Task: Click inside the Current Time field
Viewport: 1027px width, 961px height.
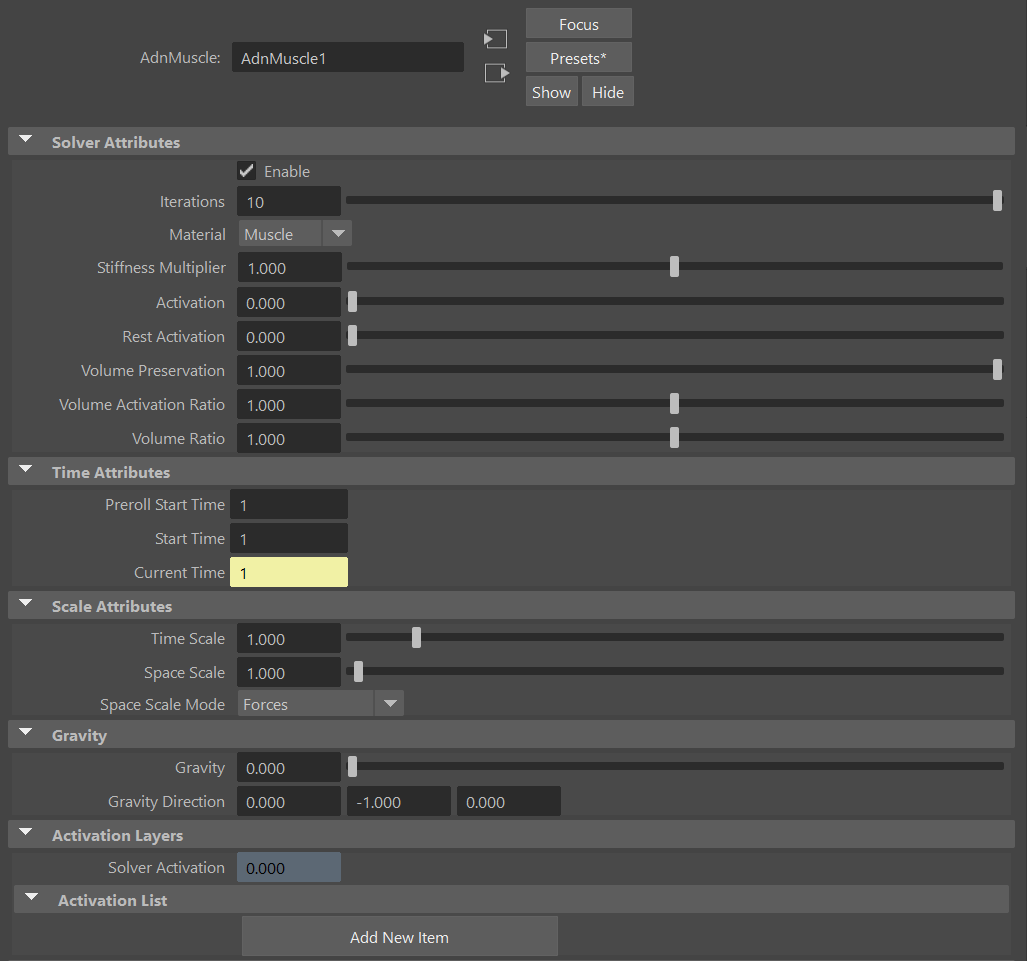Action: [289, 571]
